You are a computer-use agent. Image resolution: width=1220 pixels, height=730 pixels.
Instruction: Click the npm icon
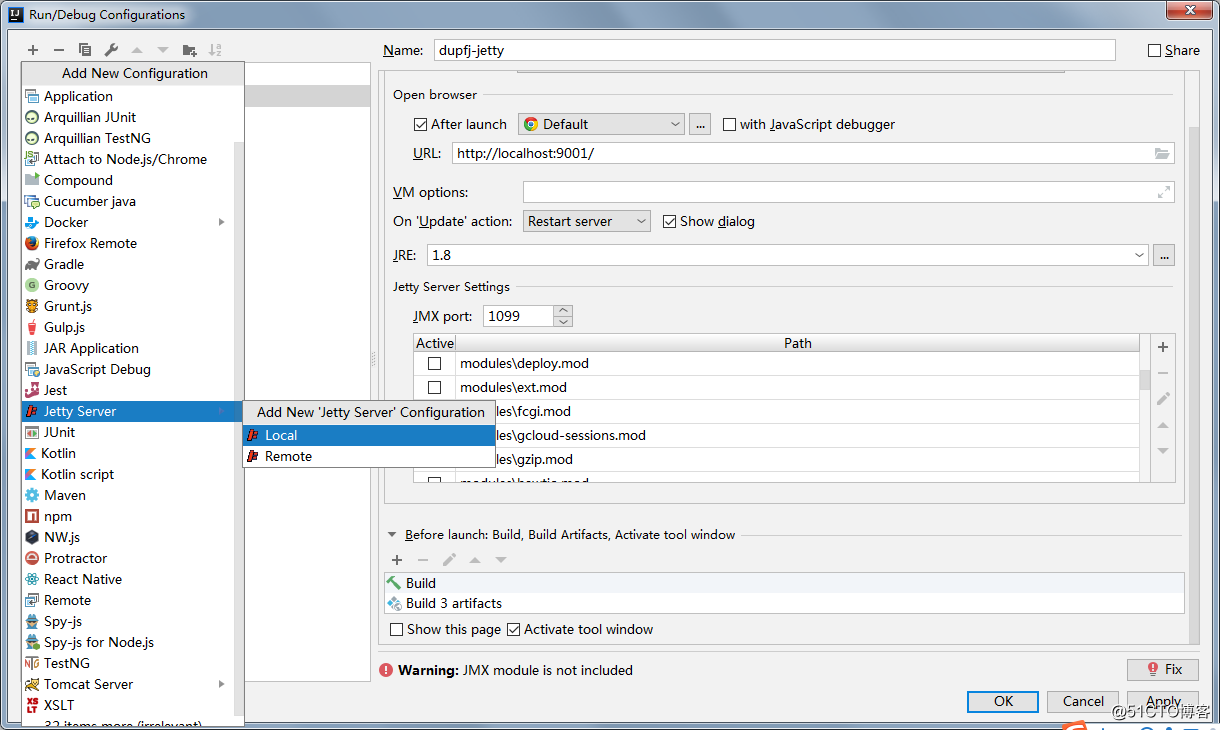click(x=32, y=516)
